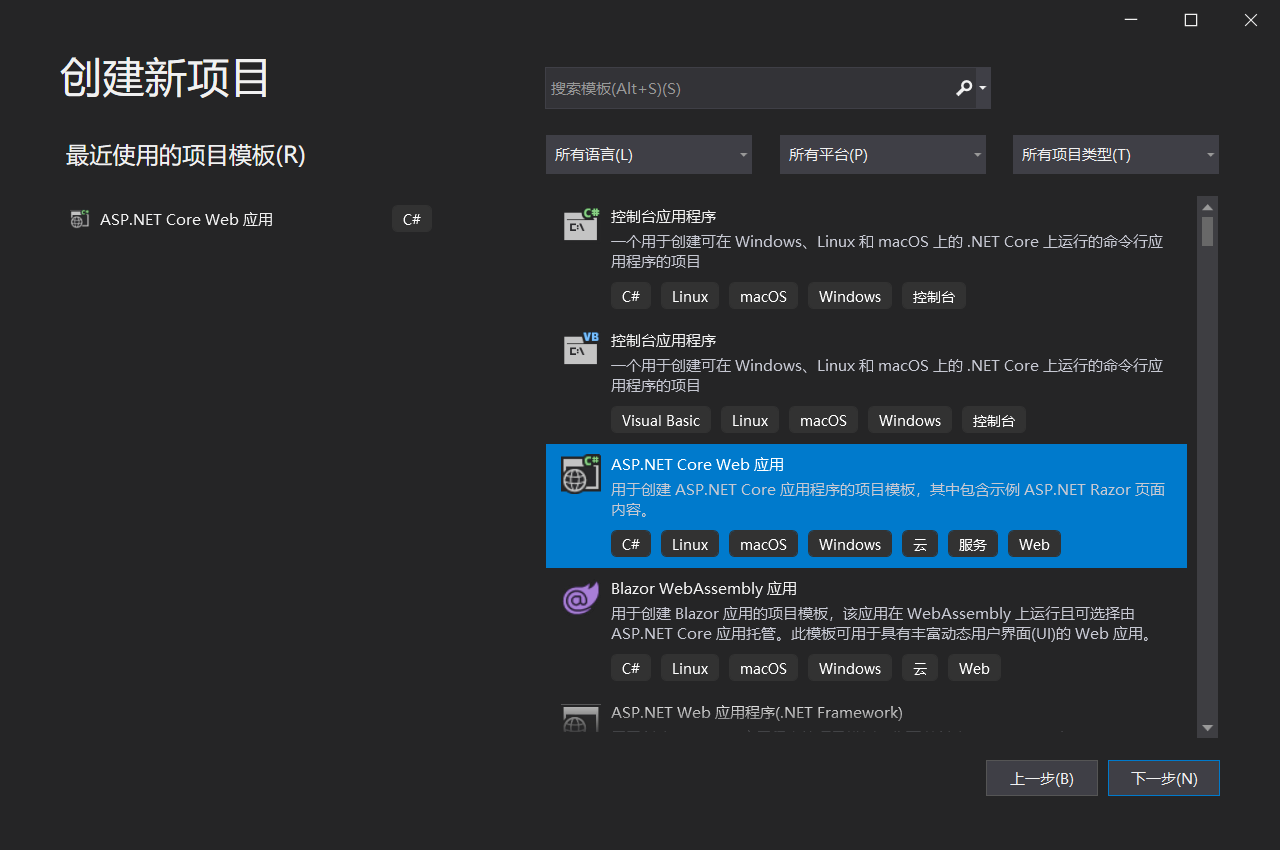Select the C# 控制台应用程序 template title
The width and height of the screenshot is (1280, 850).
(x=663, y=216)
